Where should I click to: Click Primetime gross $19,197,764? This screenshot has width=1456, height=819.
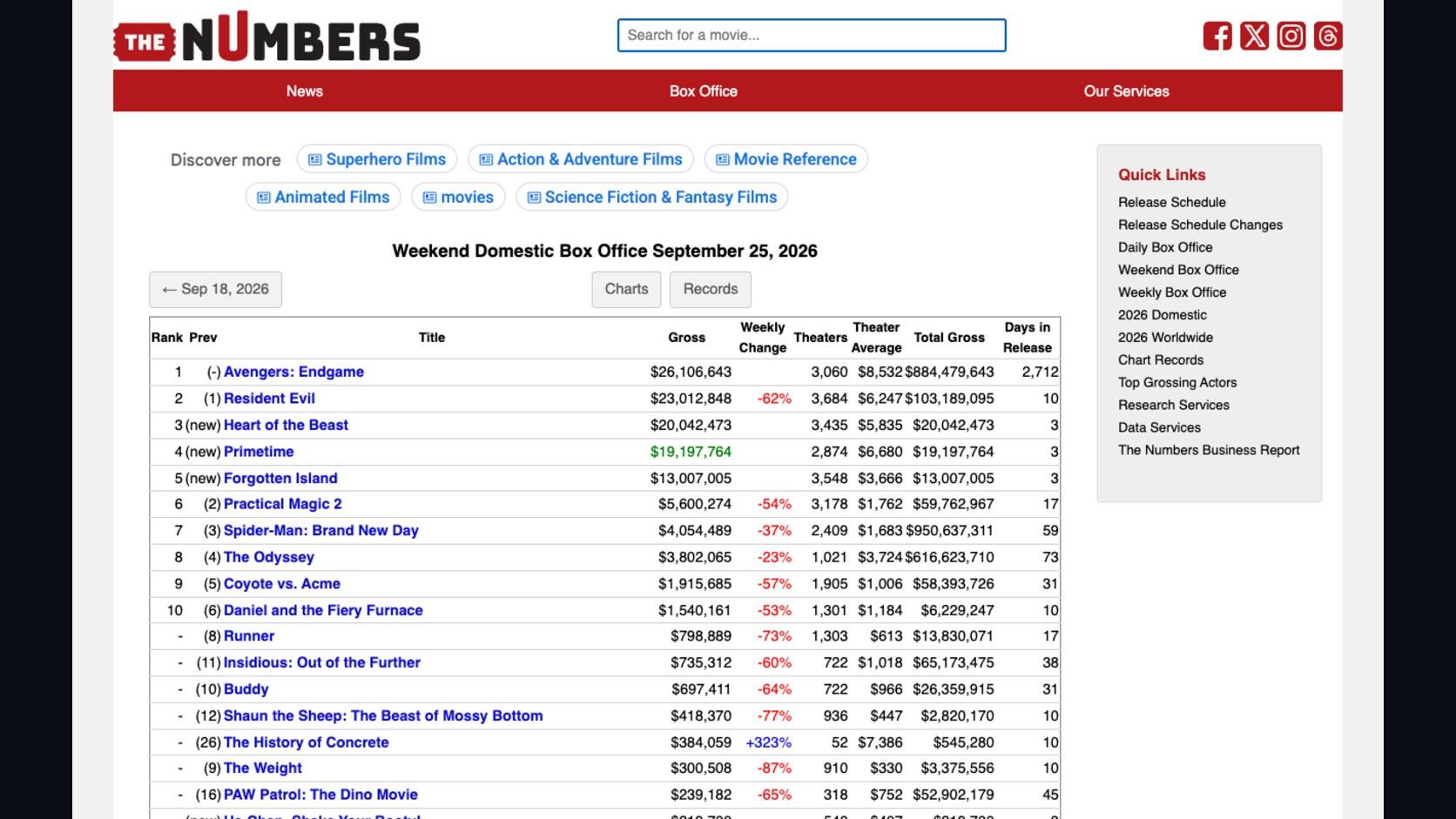[x=691, y=452]
